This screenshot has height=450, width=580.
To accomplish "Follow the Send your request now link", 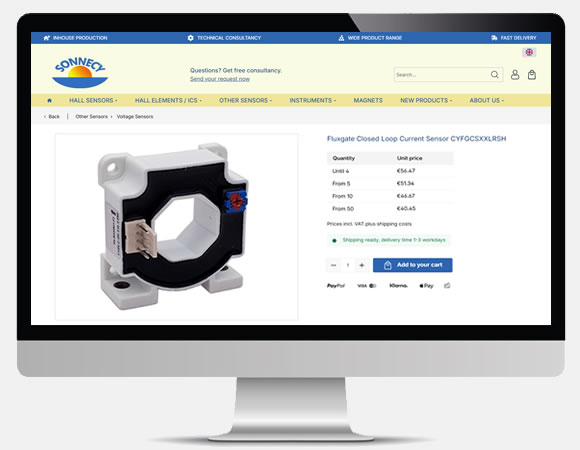I will [x=220, y=79].
